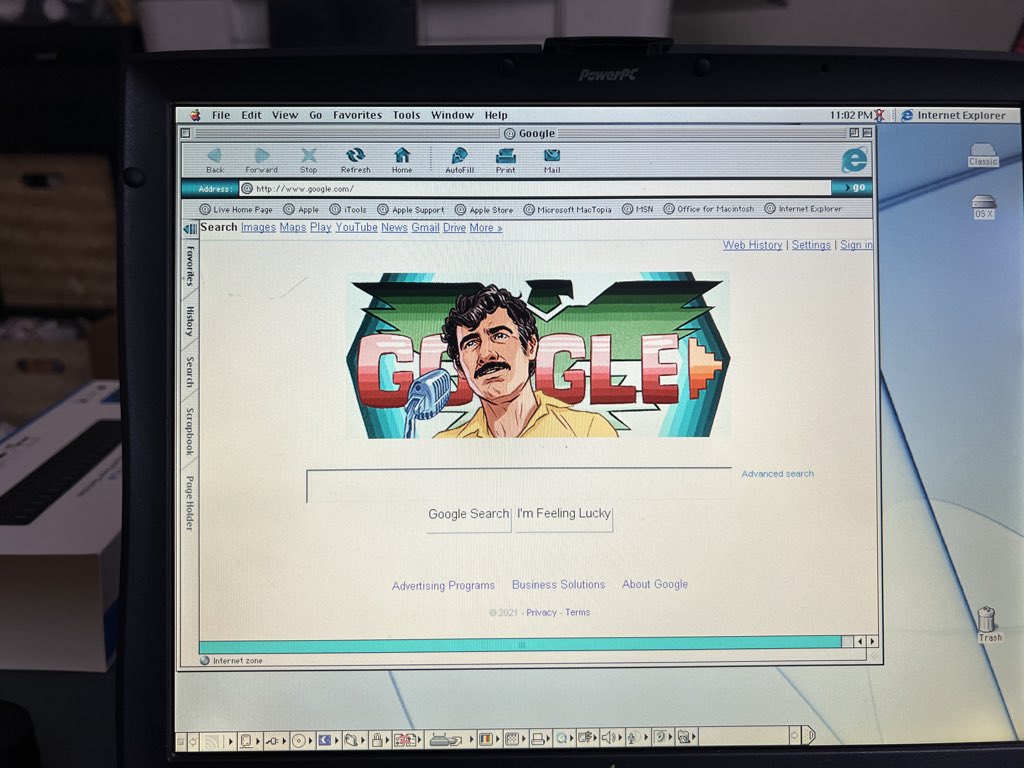Open the Gmail link
The height and width of the screenshot is (768, 1024).
(425, 227)
